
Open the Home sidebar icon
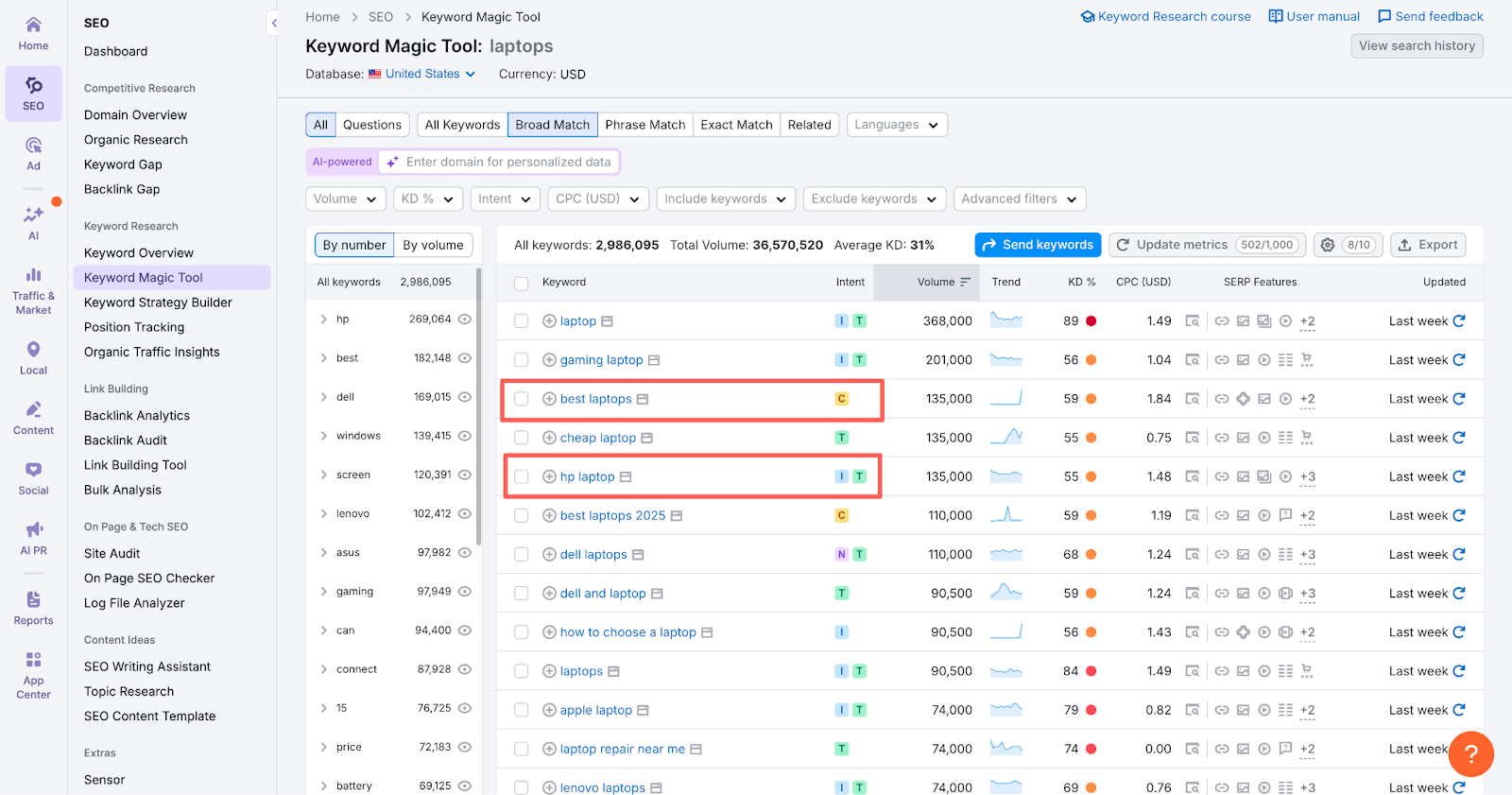coord(33,33)
